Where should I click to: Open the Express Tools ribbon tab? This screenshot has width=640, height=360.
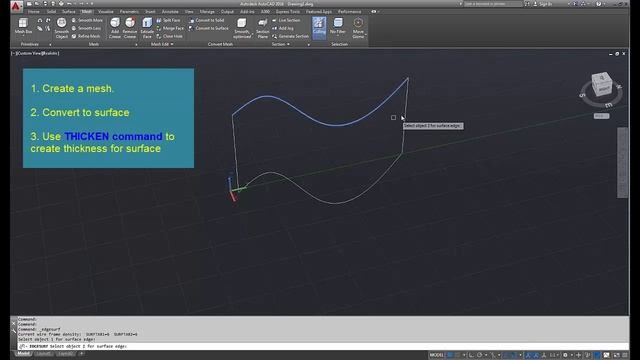288,11
